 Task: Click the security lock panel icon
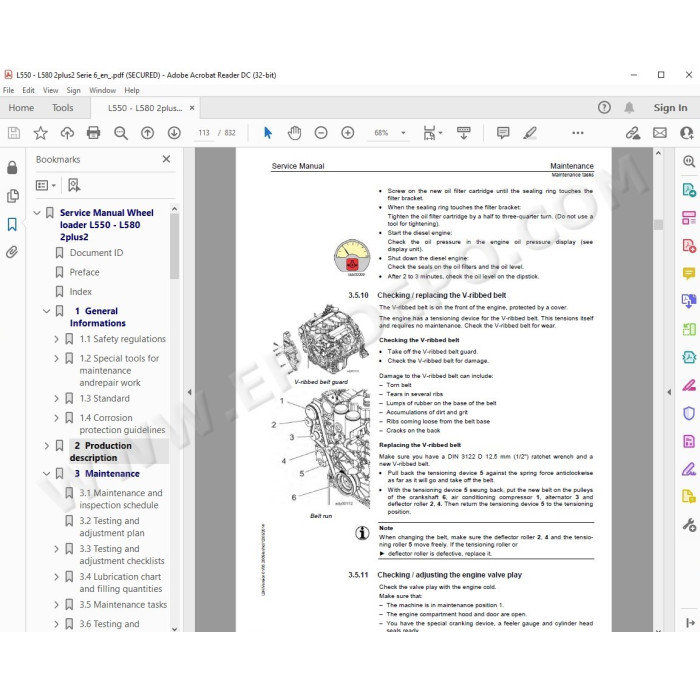[x=12, y=167]
